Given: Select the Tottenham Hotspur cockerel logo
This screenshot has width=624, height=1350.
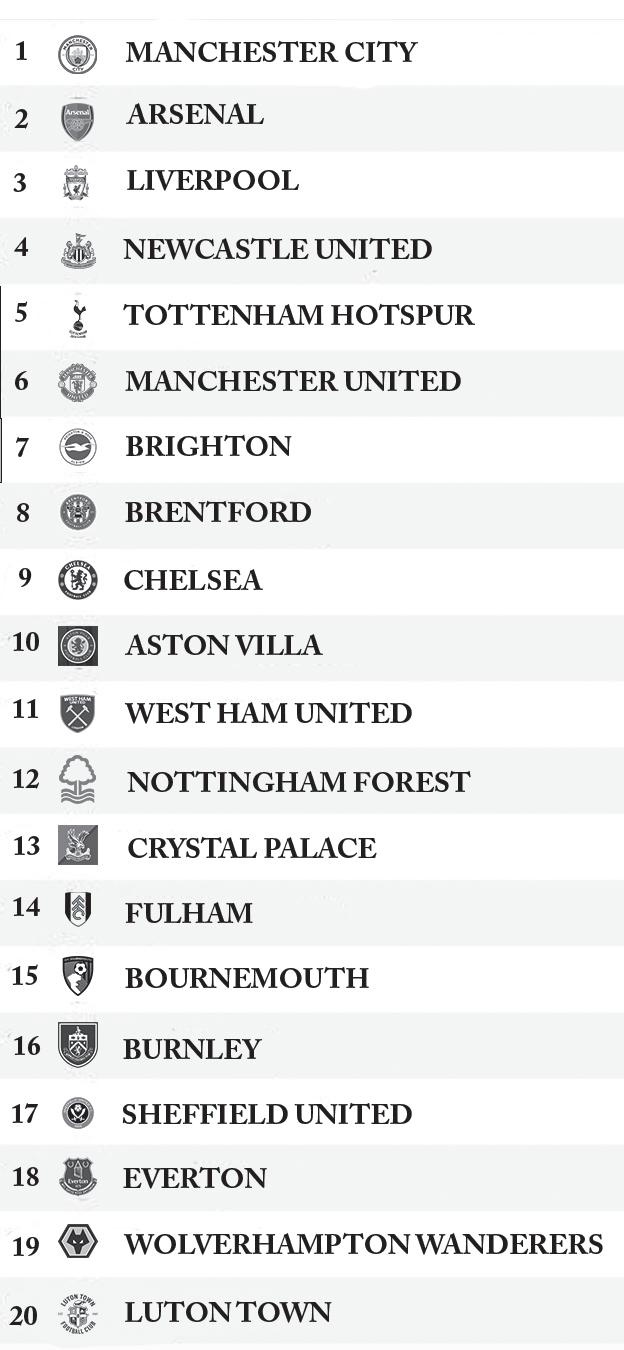Looking at the screenshot, I should point(78,317).
